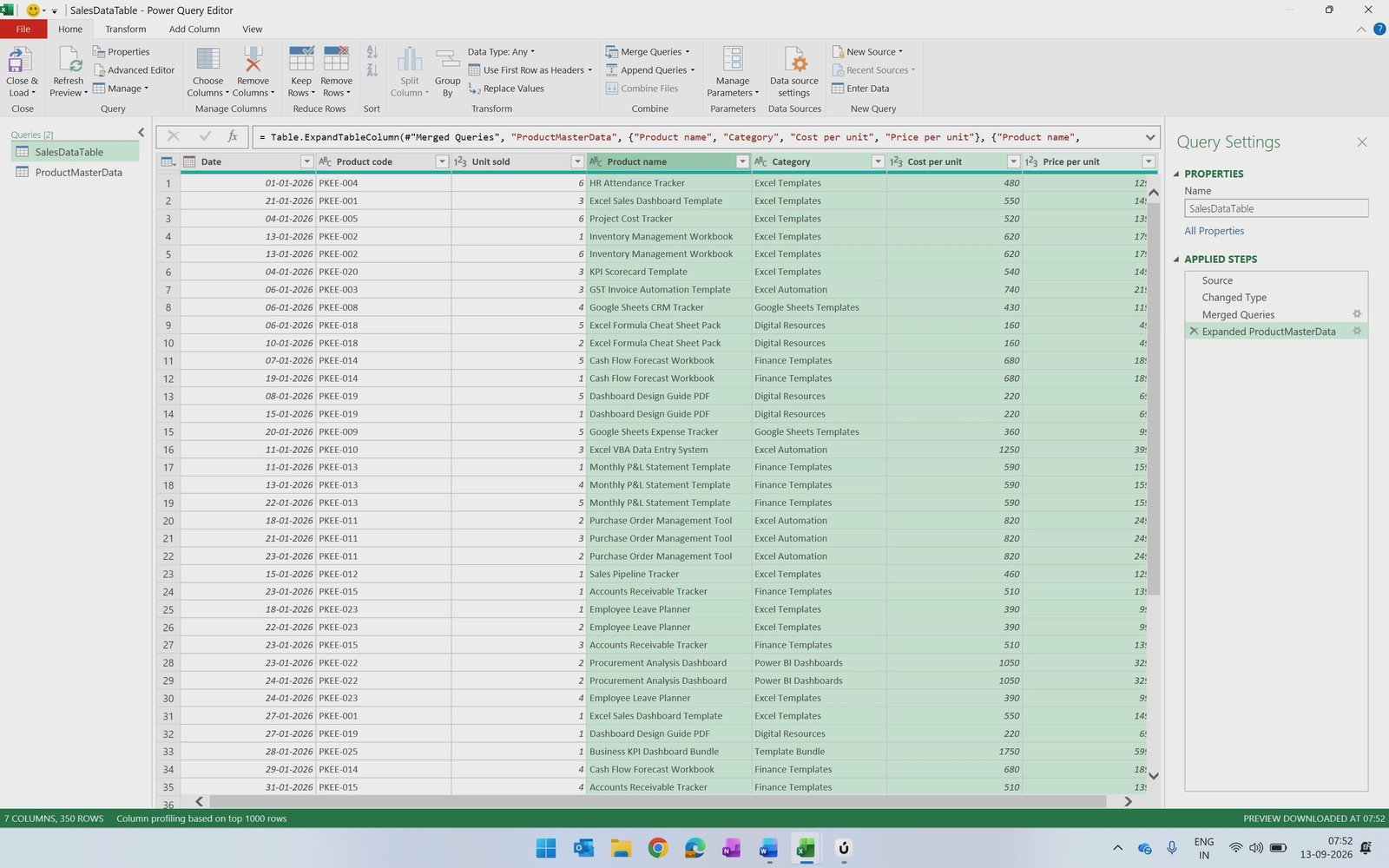Click the fx formula icon in the formula bar
Screen dimensions: 1389x868
click(233, 136)
